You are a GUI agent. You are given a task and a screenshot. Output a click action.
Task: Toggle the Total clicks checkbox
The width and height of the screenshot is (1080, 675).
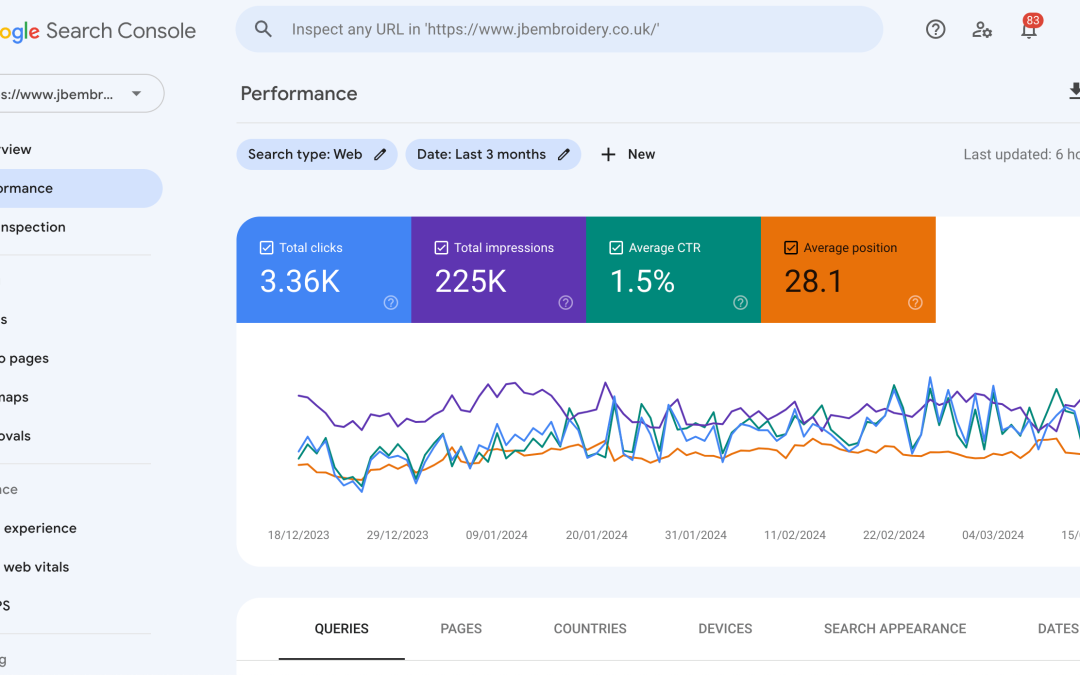(x=267, y=247)
